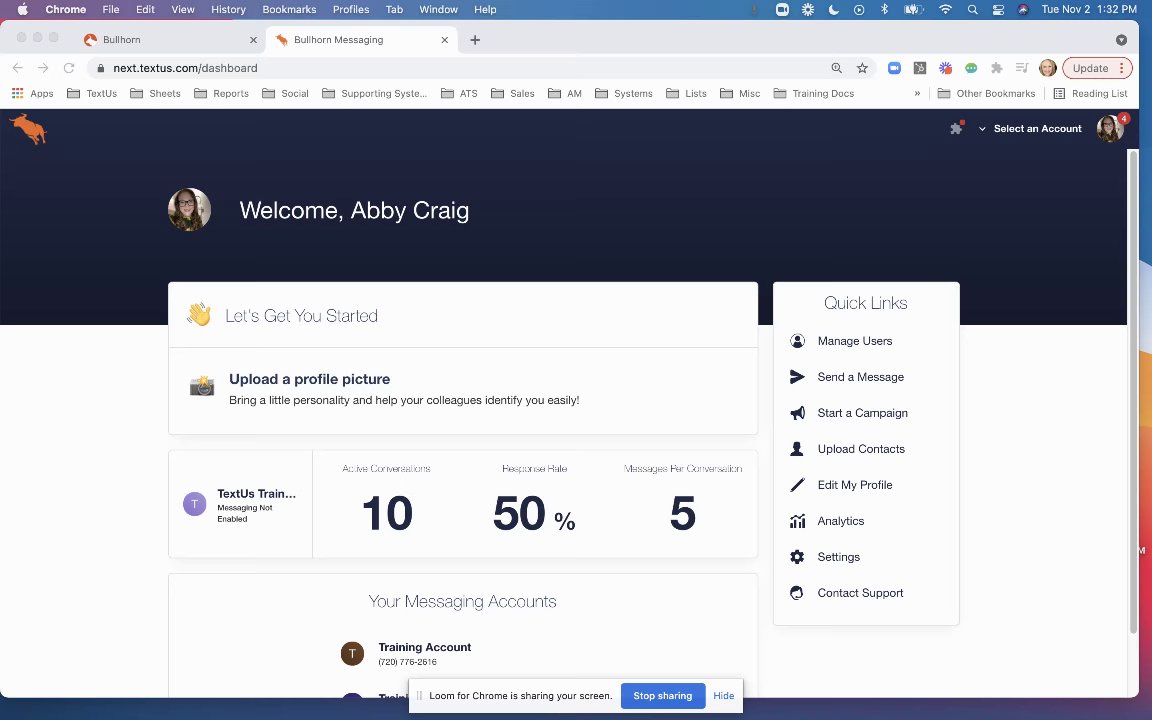This screenshot has height=720, width=1152.
Task: Open the Training Docs bookmarks folder
Action: (x=814, y=93)
